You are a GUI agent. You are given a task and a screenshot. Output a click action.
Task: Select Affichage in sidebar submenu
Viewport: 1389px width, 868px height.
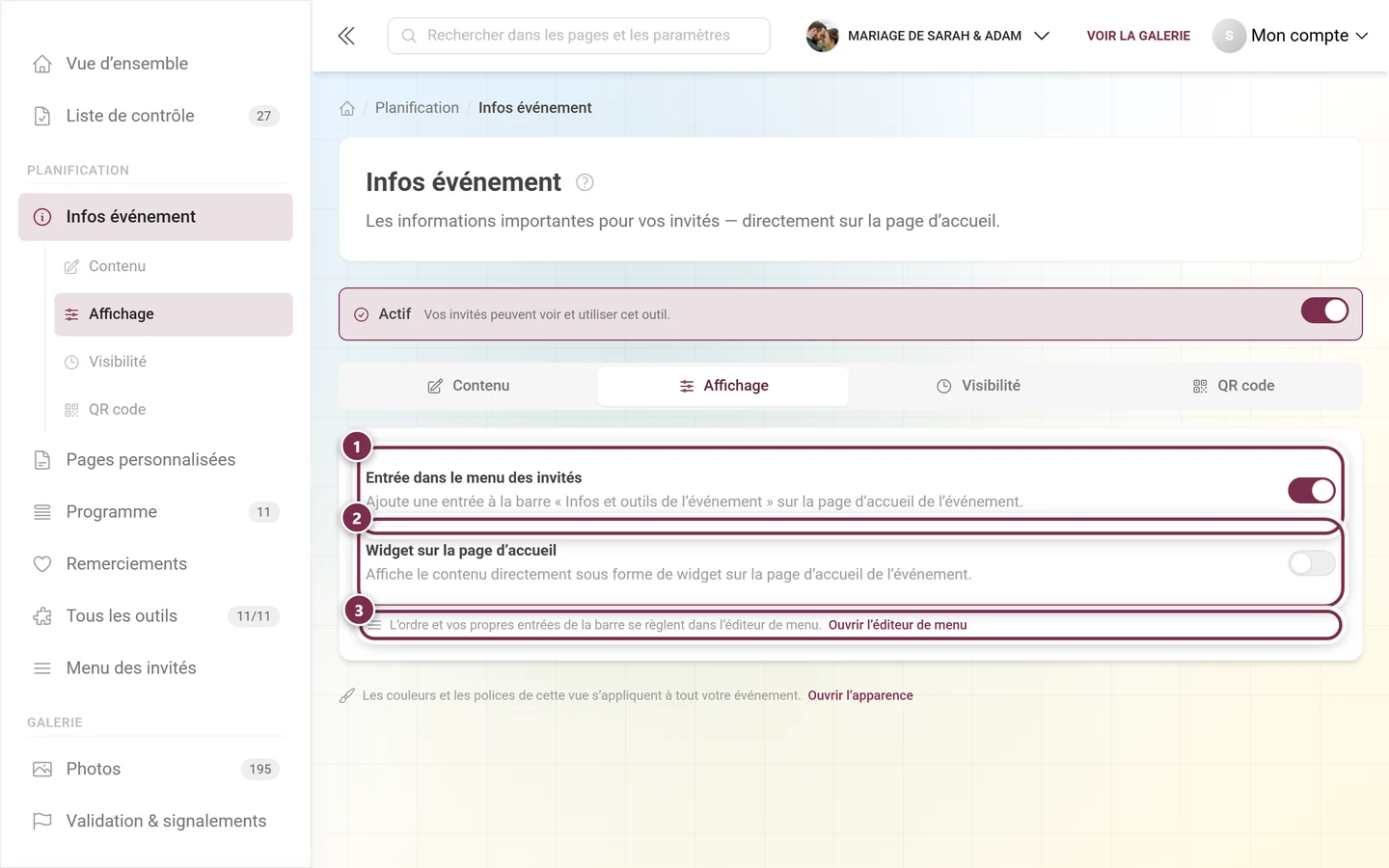(x=174, y=314)
